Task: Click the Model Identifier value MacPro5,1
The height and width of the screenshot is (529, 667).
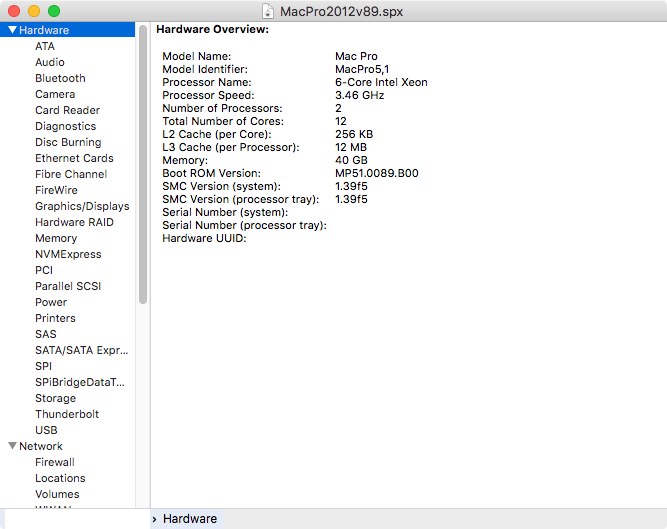Action: [362, 69]
